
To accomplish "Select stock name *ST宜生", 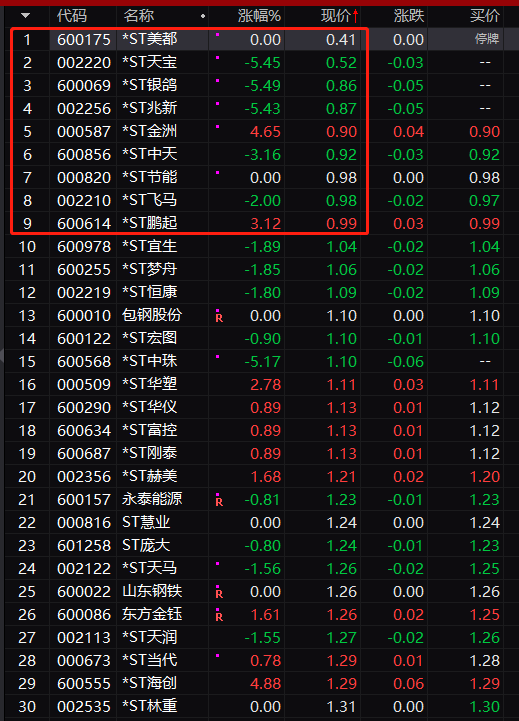I will (149, 246).
